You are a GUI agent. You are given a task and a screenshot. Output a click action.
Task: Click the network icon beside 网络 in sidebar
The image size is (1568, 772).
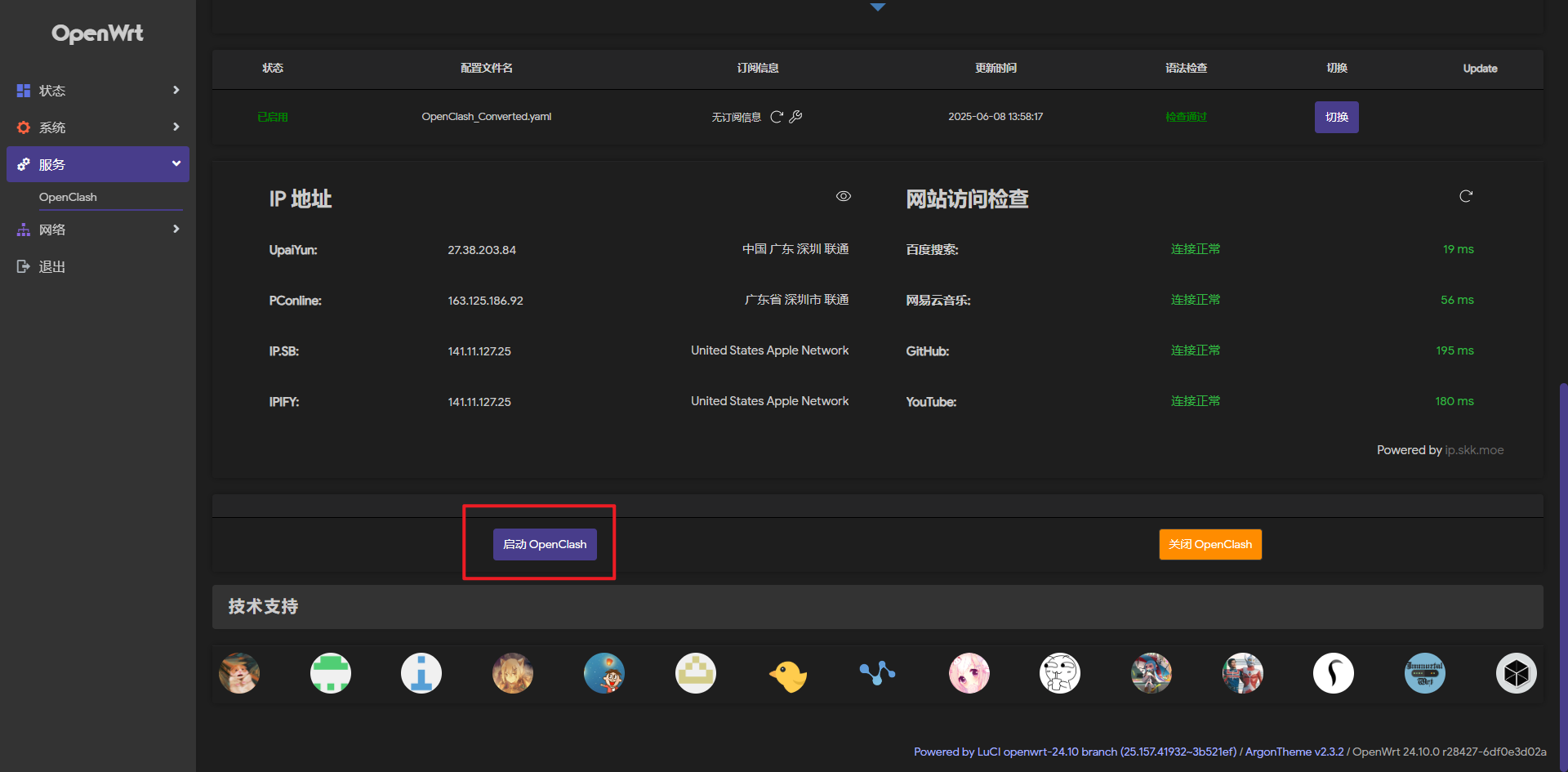coord(23,230)
